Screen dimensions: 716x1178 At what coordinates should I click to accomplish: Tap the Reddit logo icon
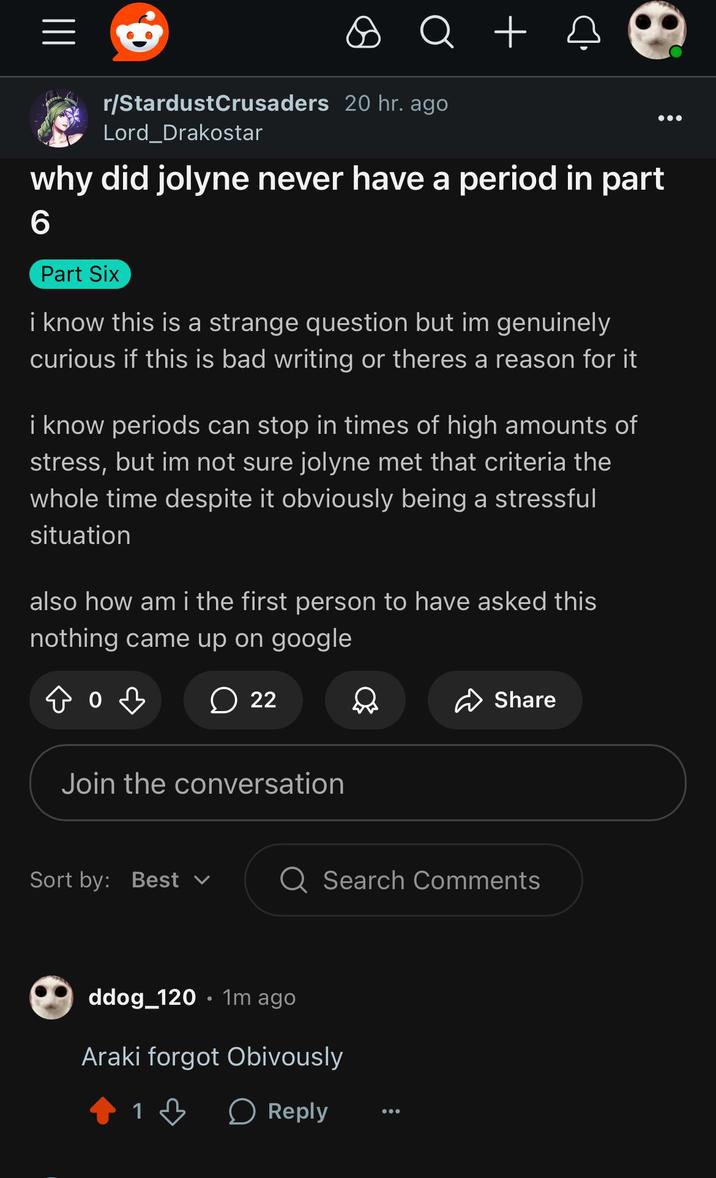pyautogui.click(x=138, y=32)
